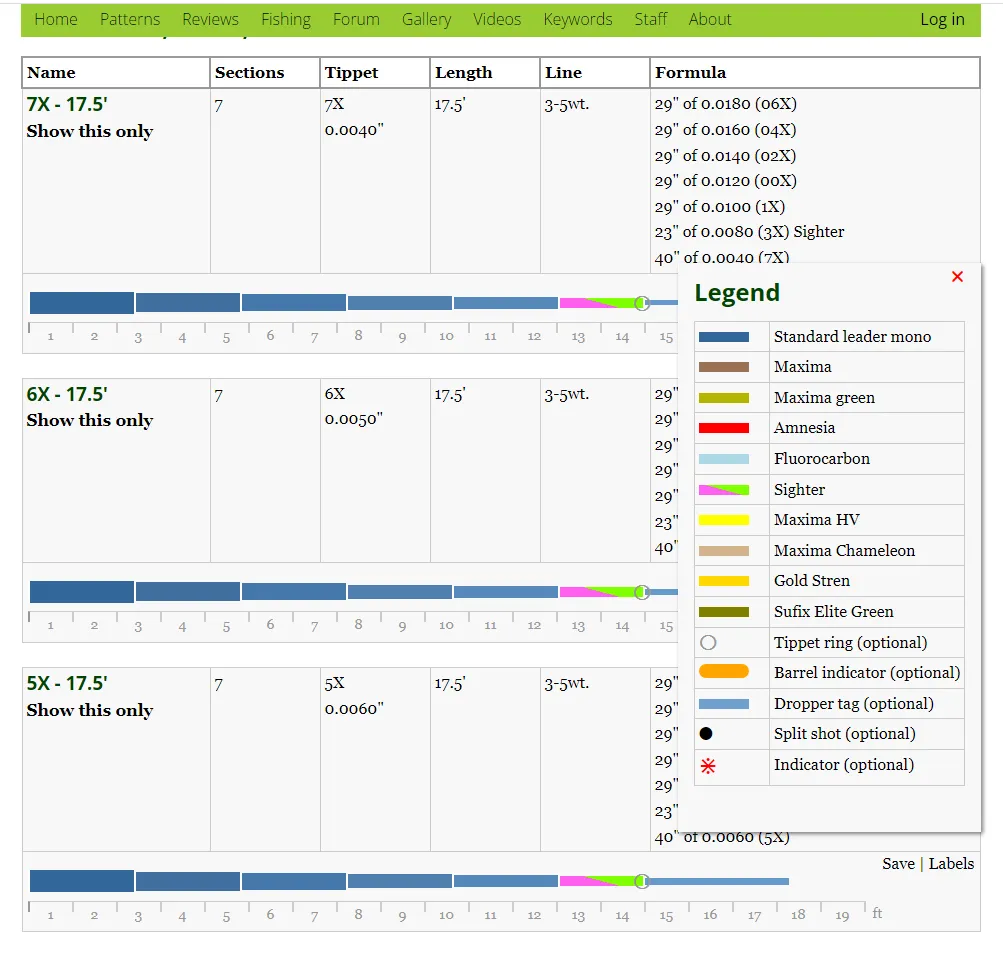Click the orange Barrel indicator icon

point(723,671)
